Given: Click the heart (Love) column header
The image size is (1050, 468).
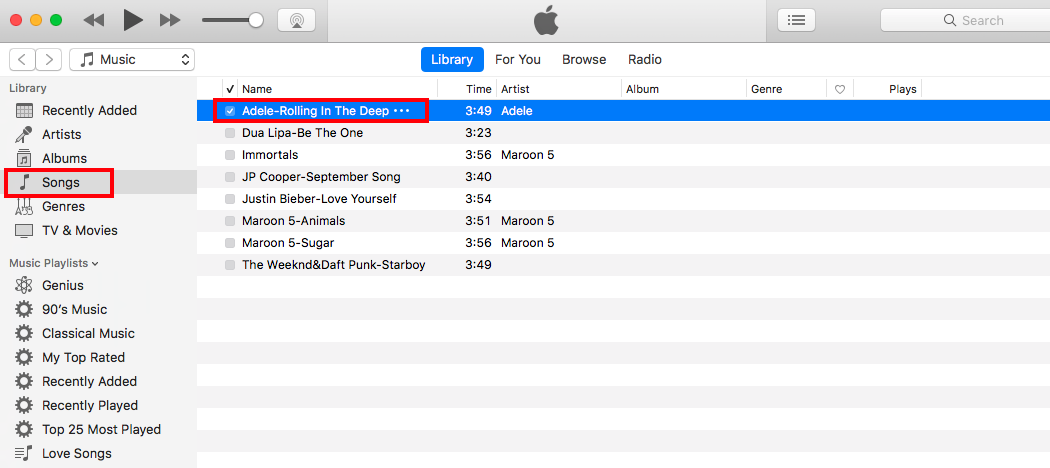Looking at the screenshot, I should (840, 89).
